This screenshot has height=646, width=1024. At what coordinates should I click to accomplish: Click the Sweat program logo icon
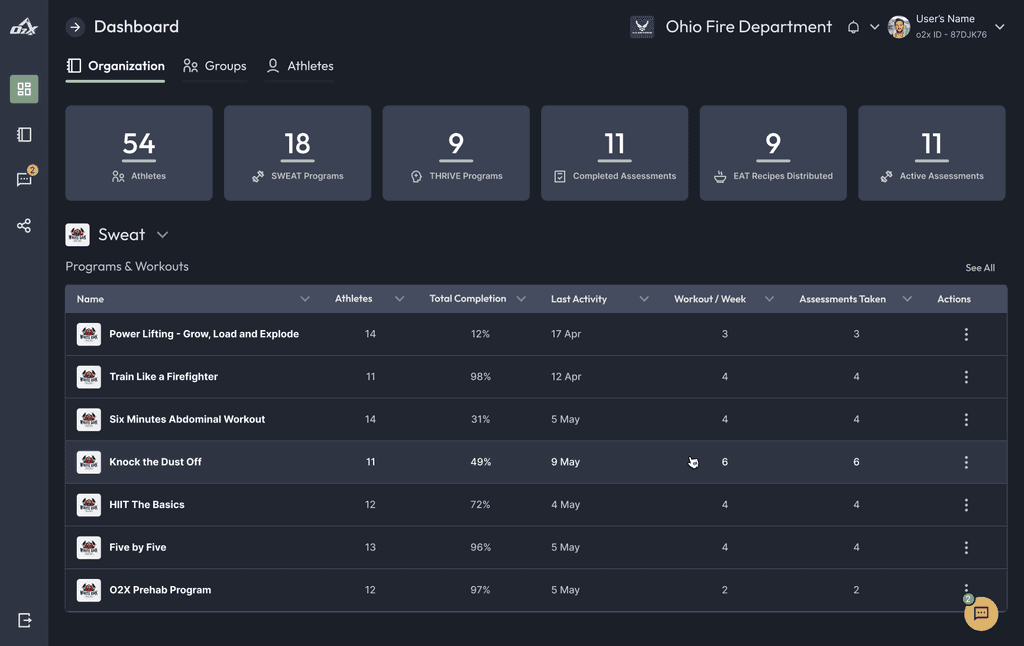(x=77, y=234)
